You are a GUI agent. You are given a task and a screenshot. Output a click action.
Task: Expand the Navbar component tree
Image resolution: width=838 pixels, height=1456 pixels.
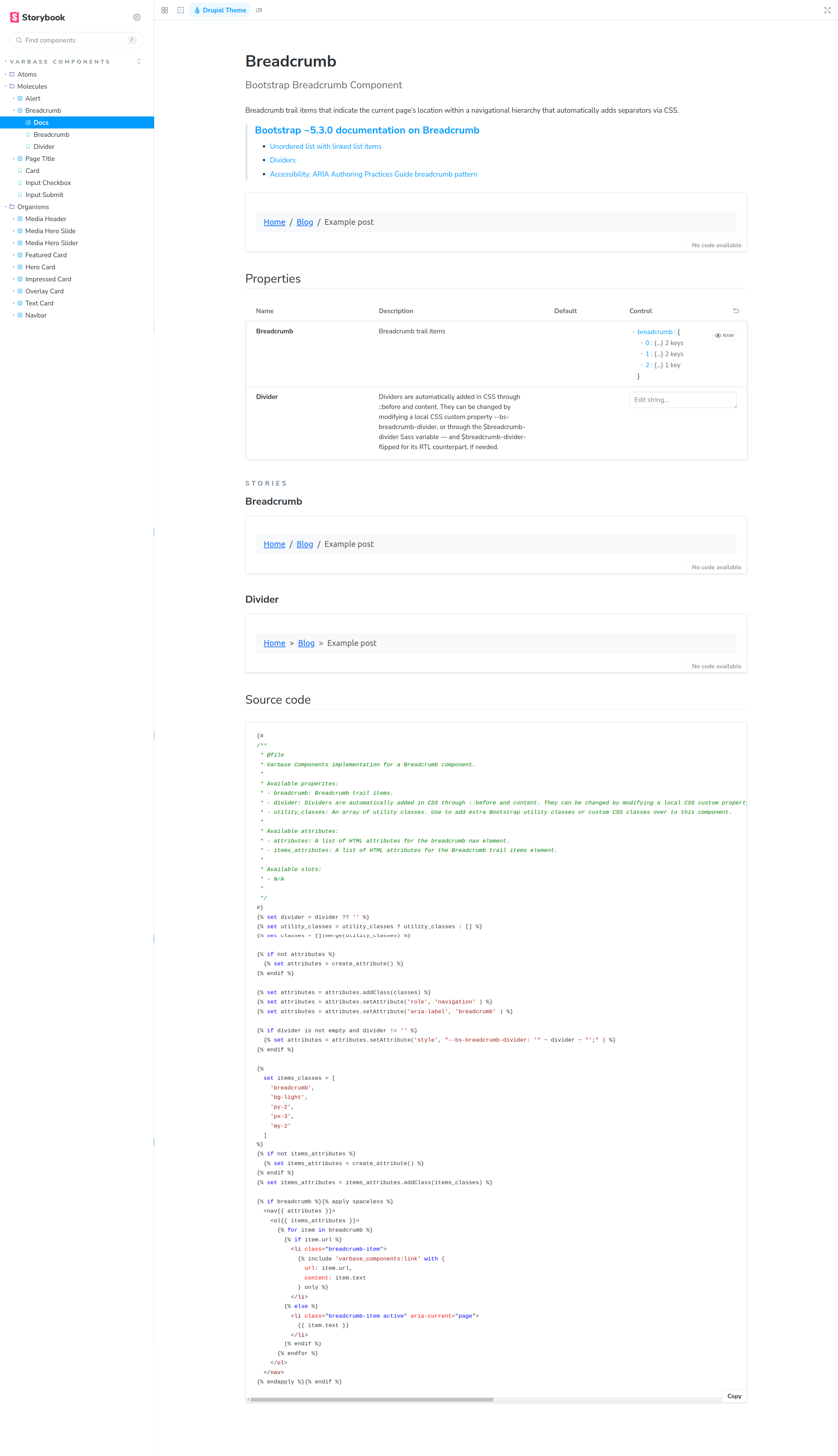click(x=36, y=315)
